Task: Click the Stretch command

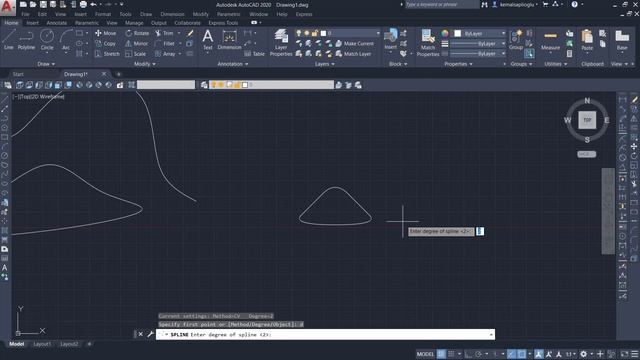Action: click(x=107, y=54)
